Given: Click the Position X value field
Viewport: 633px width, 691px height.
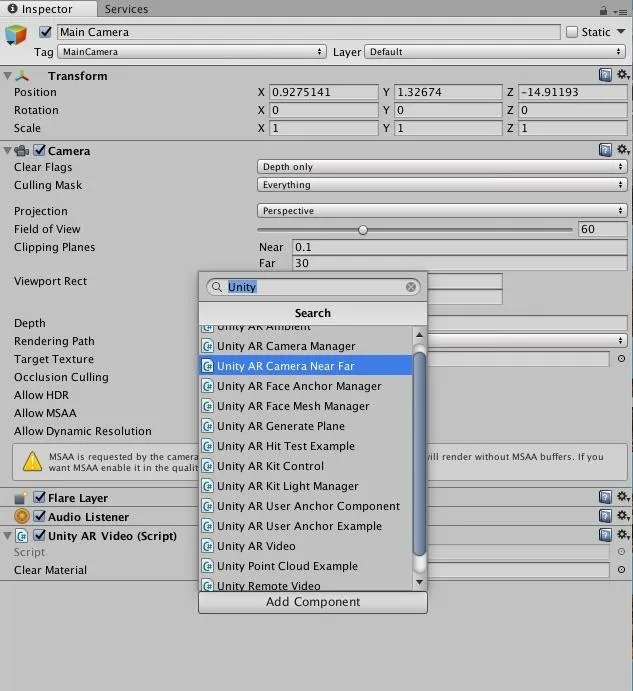Looking at the screenshot, I should pos(324,92).
